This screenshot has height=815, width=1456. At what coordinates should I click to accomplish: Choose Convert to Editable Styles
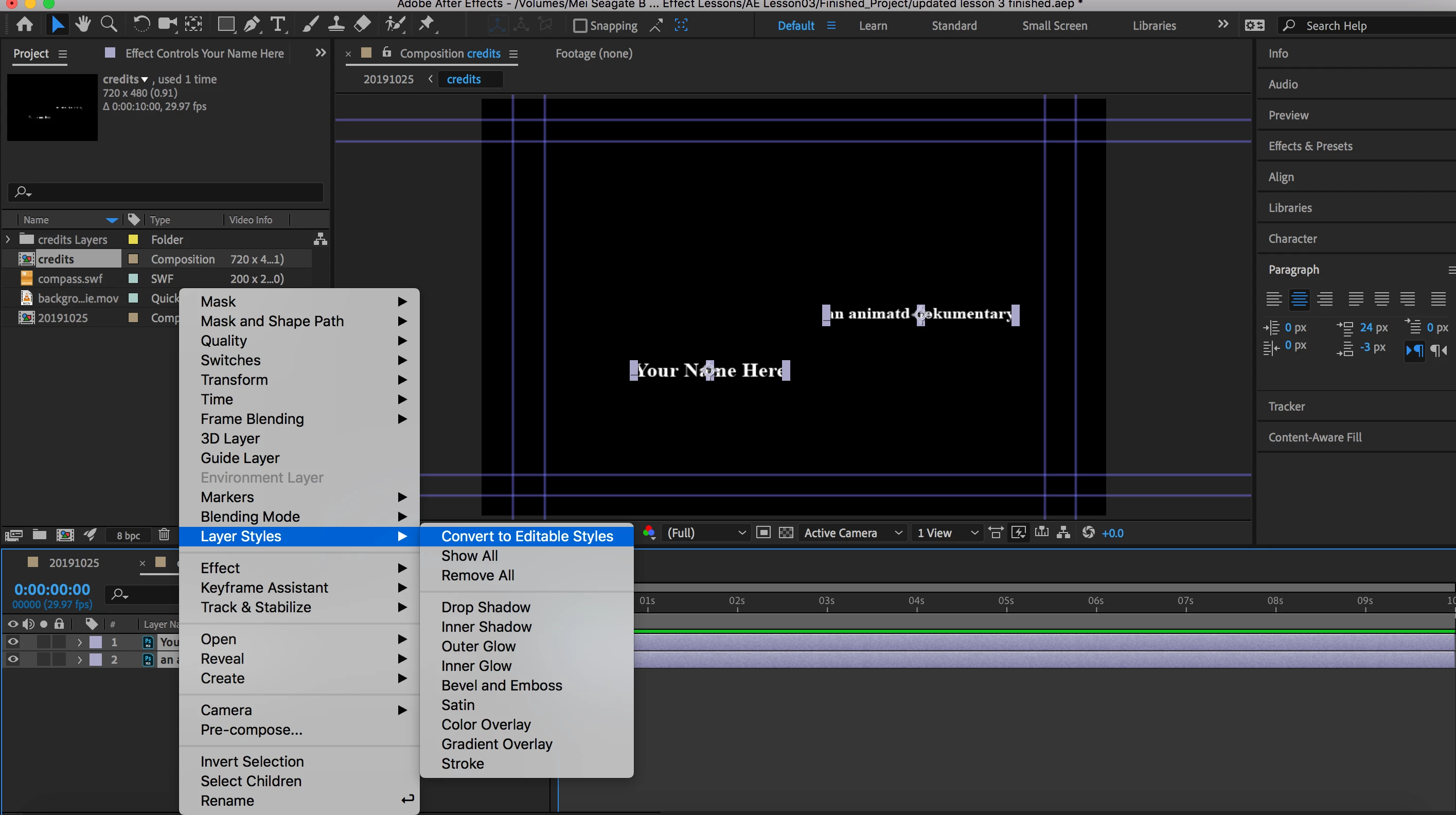527,536
